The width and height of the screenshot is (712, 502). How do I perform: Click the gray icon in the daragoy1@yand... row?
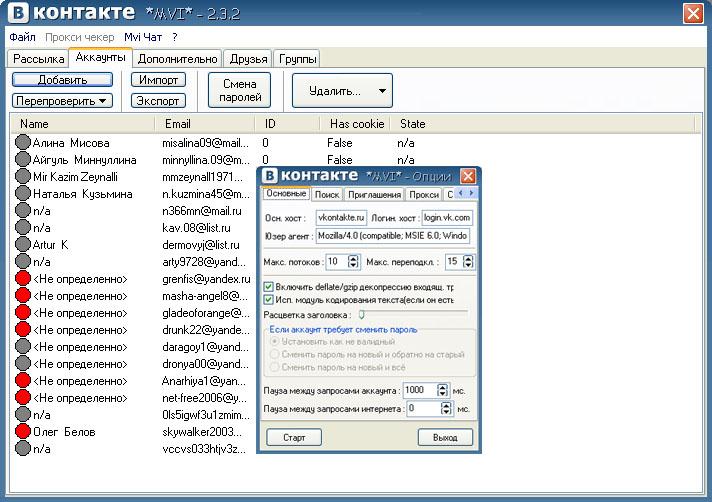click(x=23, y=346)
